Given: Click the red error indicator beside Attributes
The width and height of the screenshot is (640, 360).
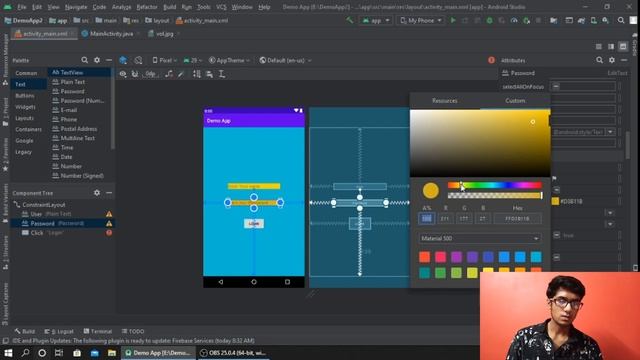Looking at the screenshot, I should tap(491, 60).
